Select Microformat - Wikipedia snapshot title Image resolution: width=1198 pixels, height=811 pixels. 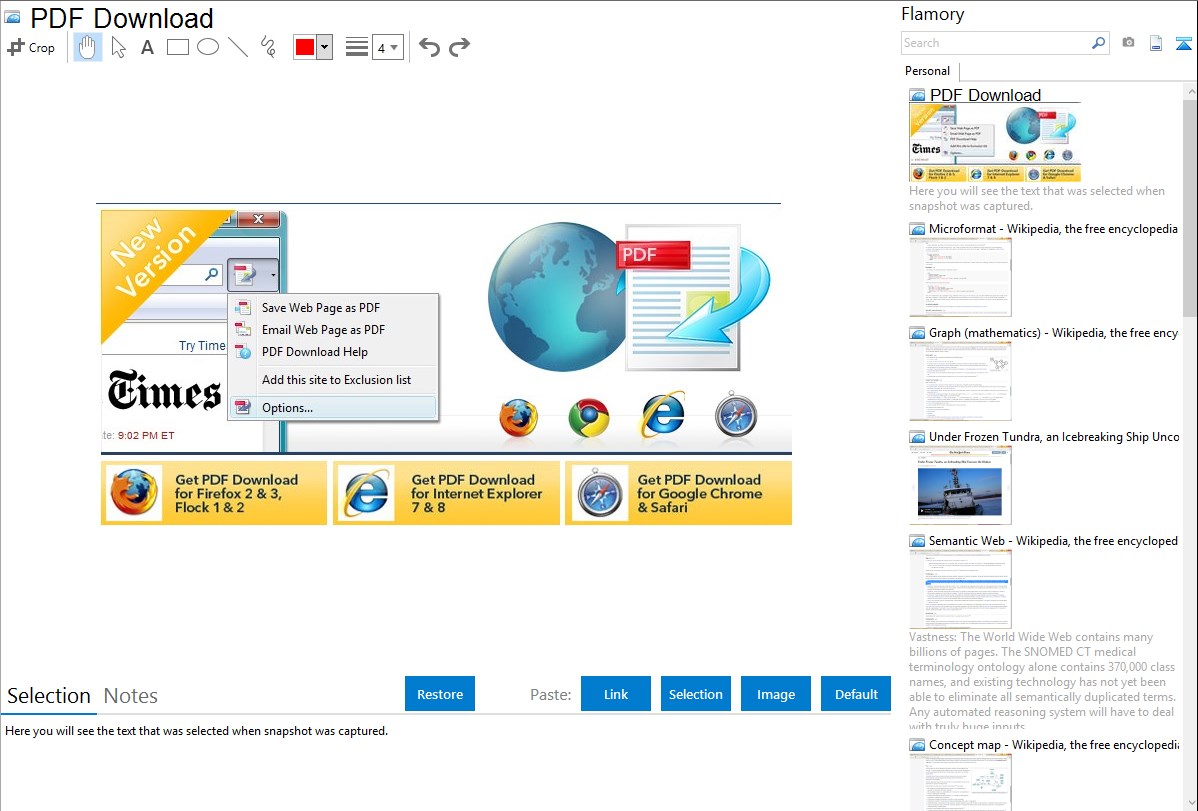1053,229
